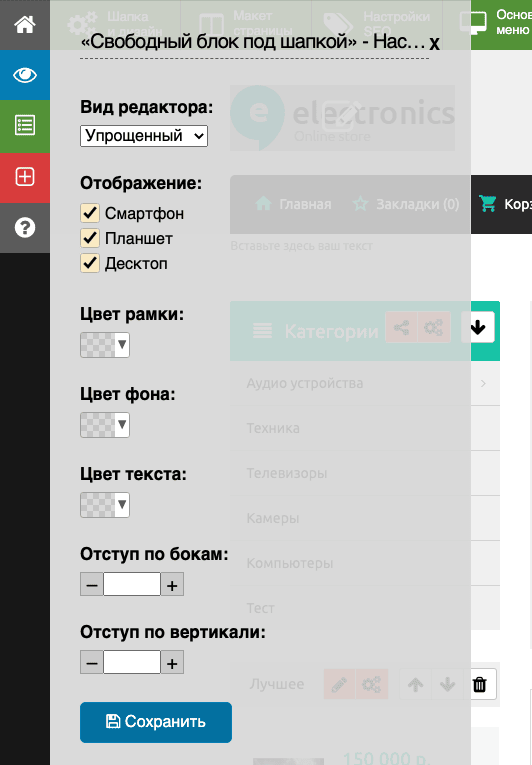532x765 pixels.
Task: Disable the Десктоп checkbox
Action: pos(90,263)
